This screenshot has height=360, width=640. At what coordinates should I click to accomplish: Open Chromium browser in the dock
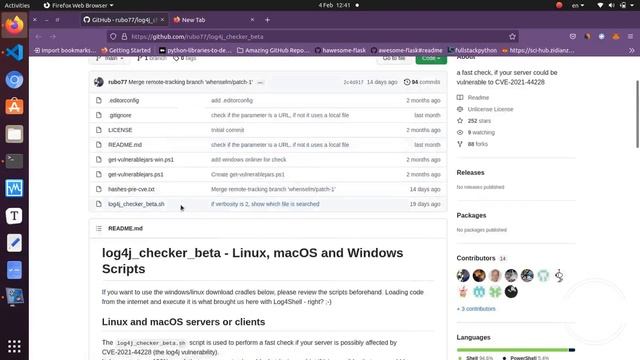tap(14, 80)
